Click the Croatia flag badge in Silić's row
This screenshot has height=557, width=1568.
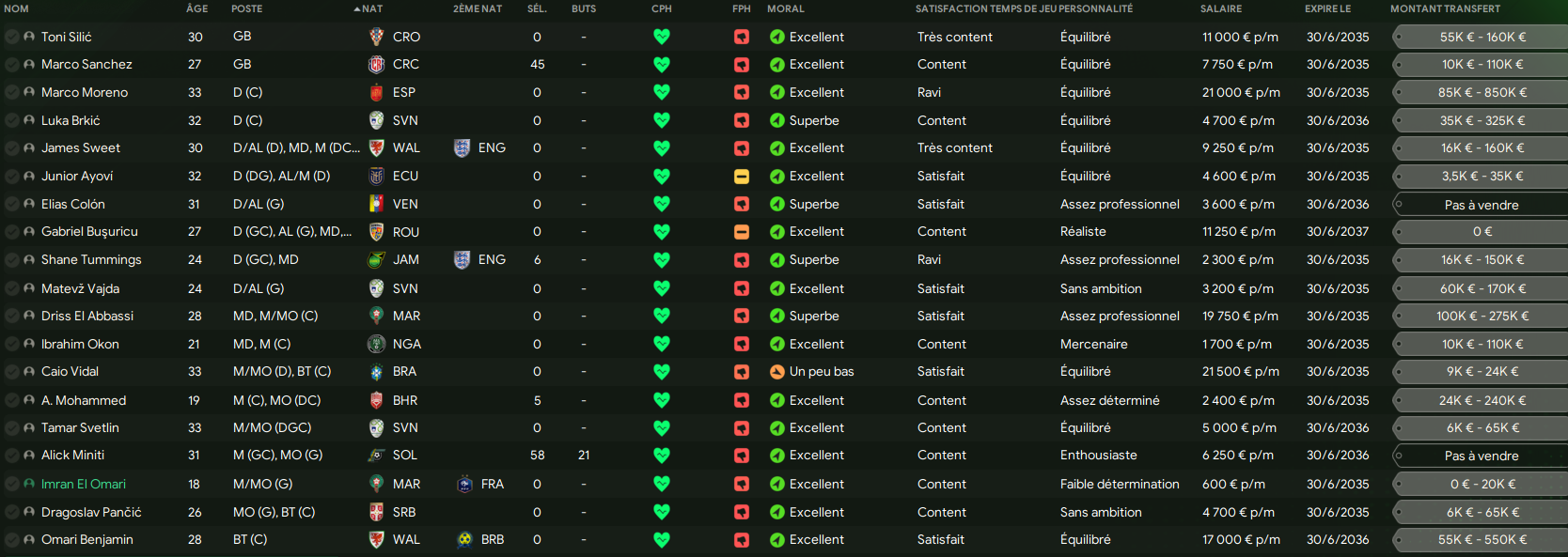coord(376,37)
